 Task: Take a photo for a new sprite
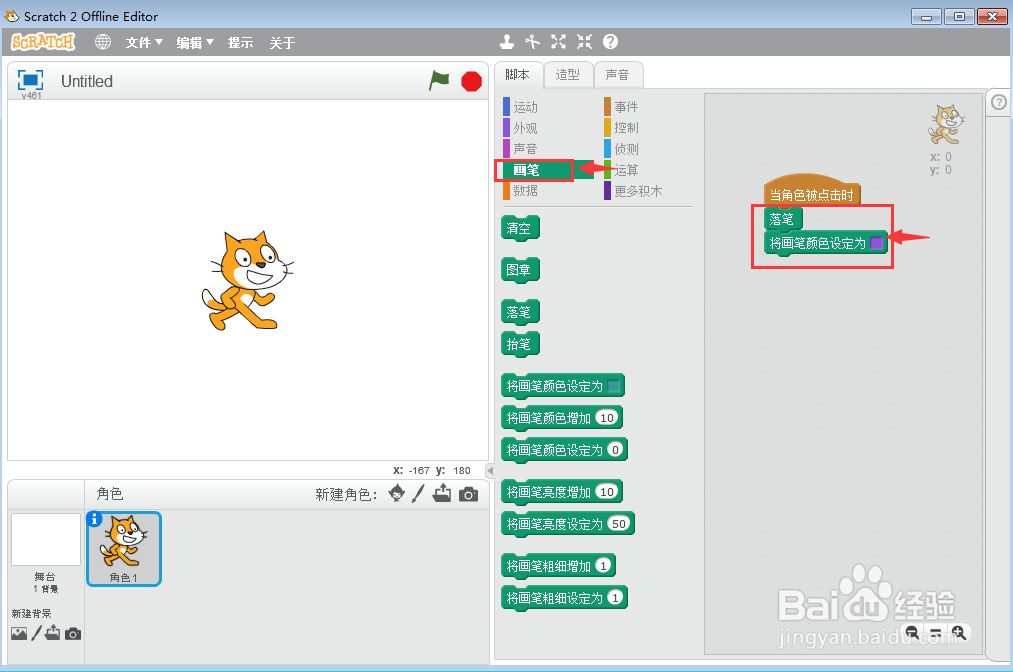point(467,493)
